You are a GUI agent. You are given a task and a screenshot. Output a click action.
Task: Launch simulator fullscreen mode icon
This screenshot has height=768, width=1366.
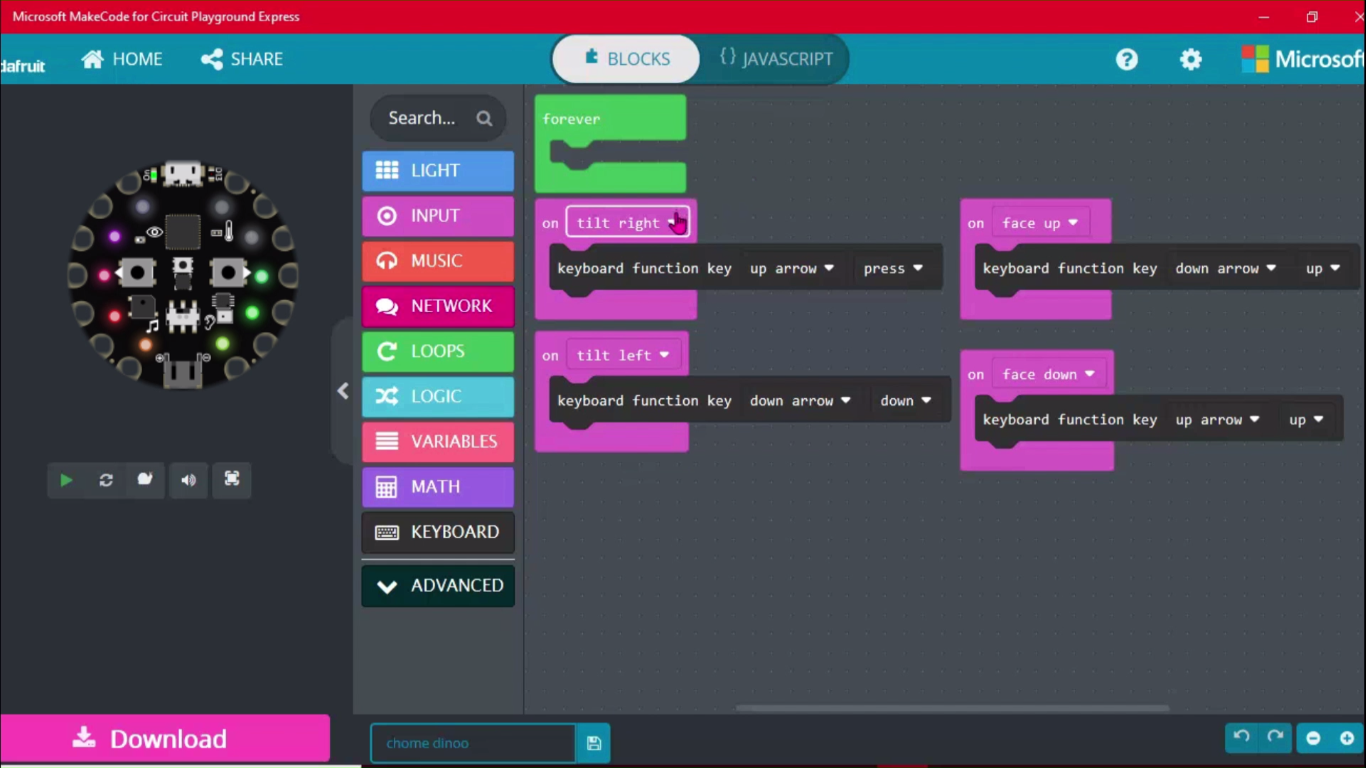pyautogui.click(x=232, y=480)
